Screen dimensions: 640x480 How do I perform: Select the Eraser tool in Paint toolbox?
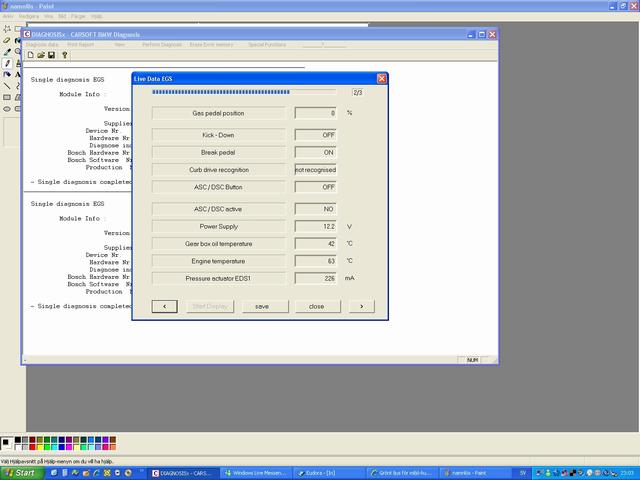[7, 40]
